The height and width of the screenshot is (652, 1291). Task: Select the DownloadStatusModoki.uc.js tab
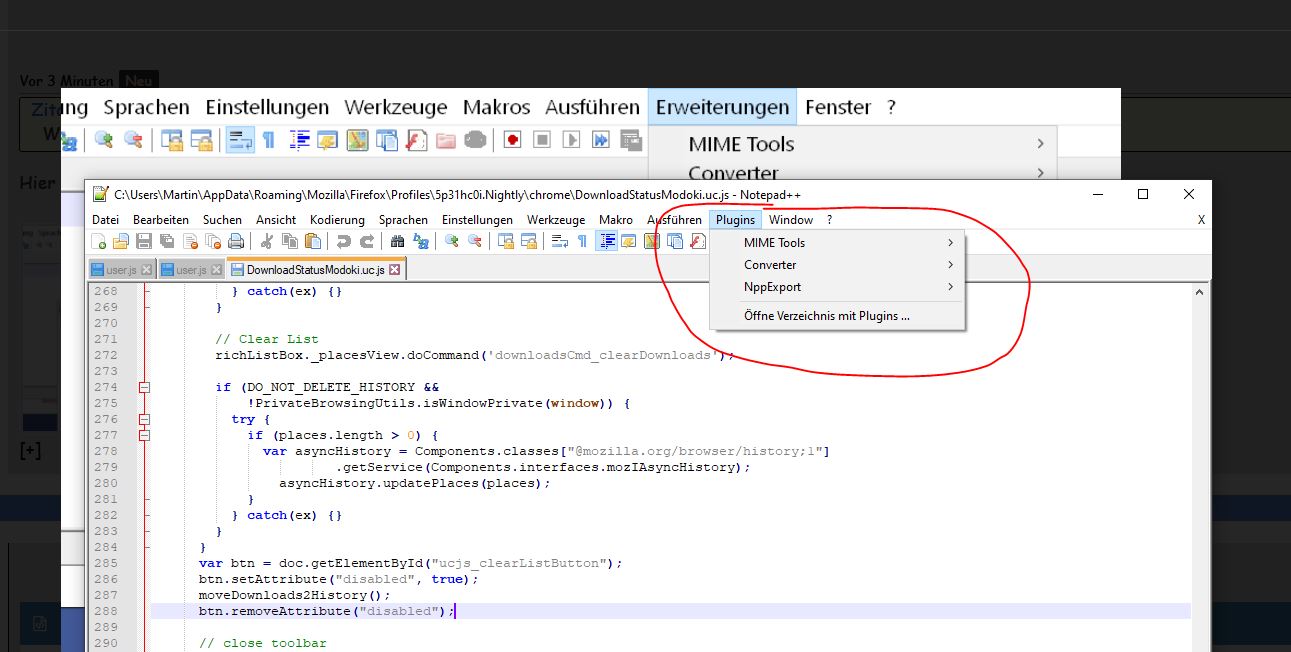315,270
